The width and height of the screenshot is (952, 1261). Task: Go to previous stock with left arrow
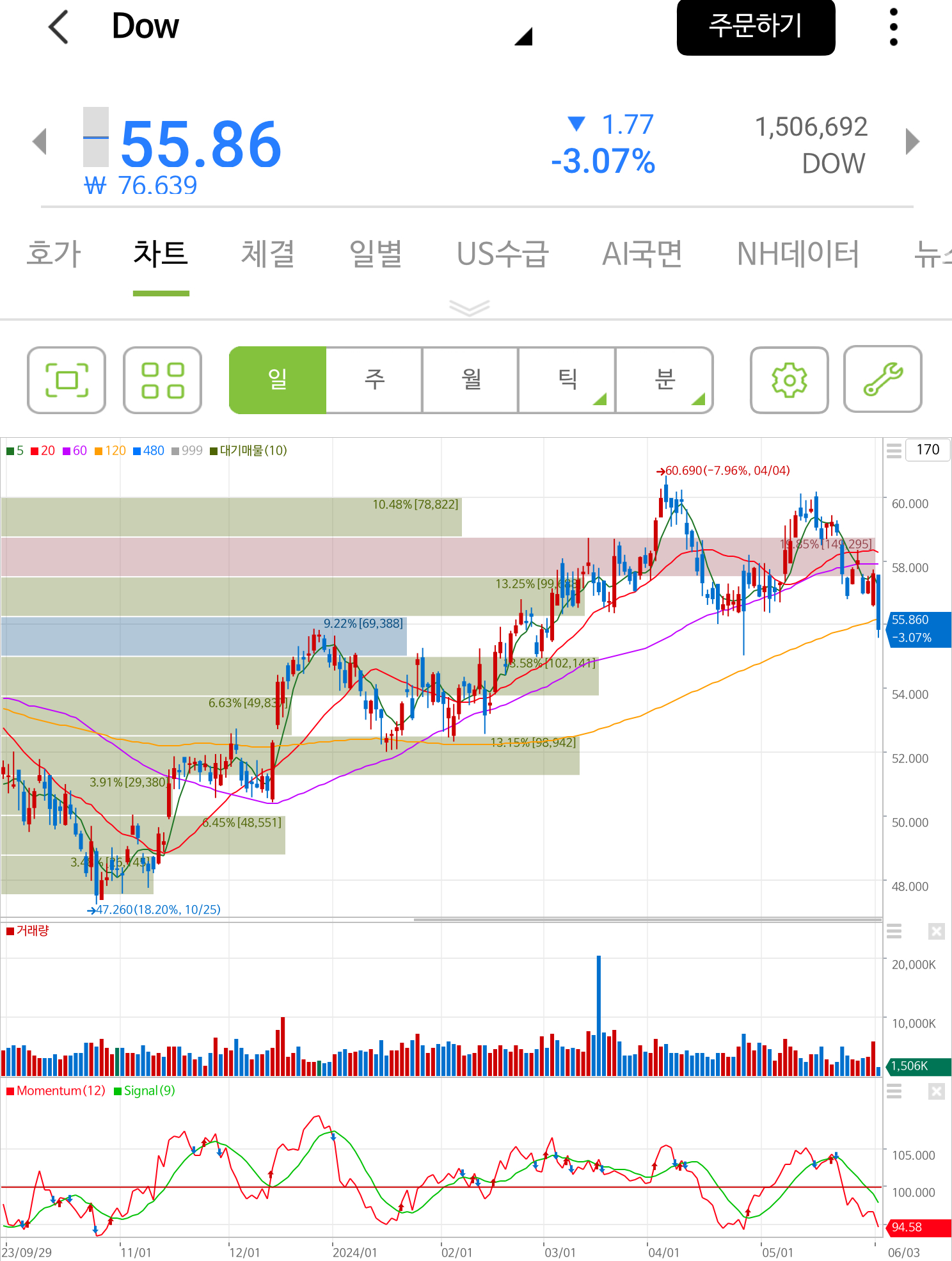tap(40, 141)
